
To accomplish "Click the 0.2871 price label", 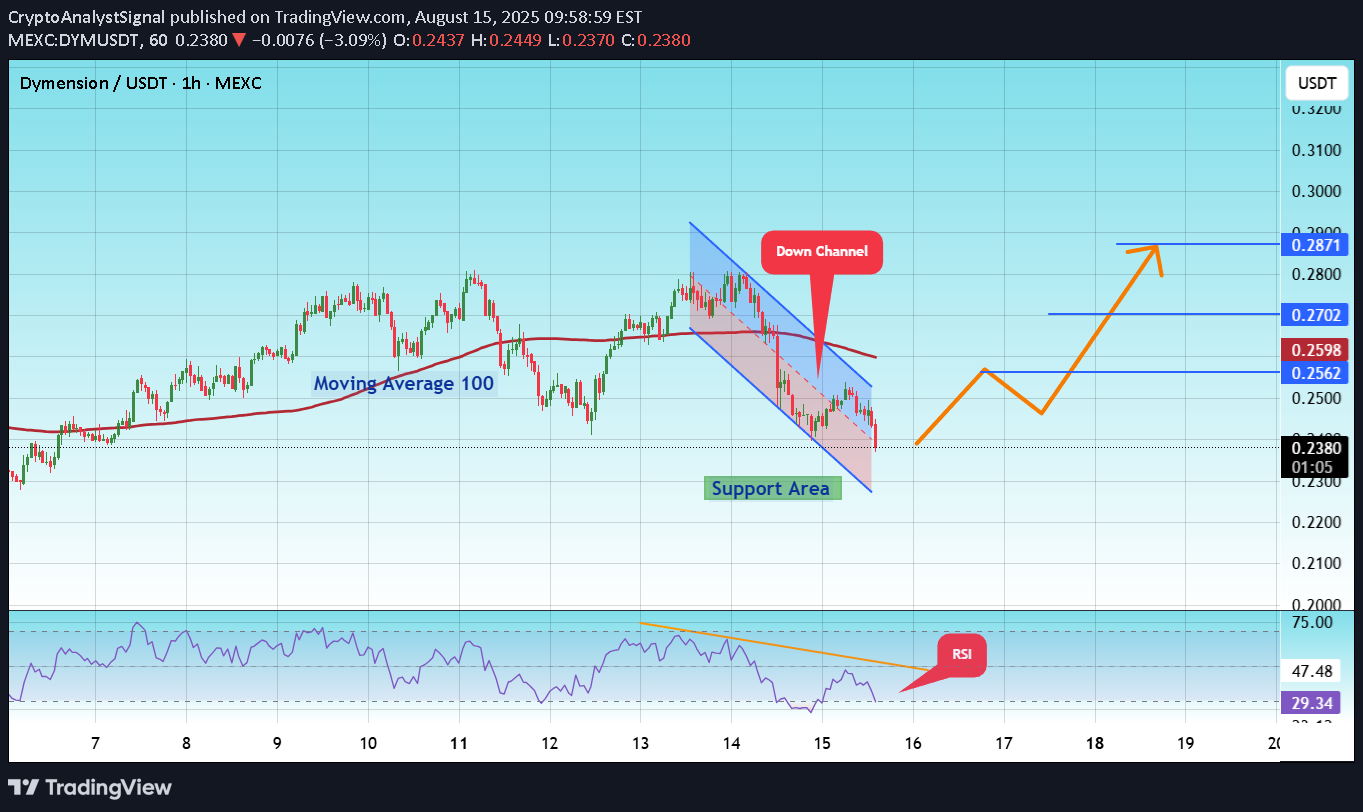I will point(1317,244).
